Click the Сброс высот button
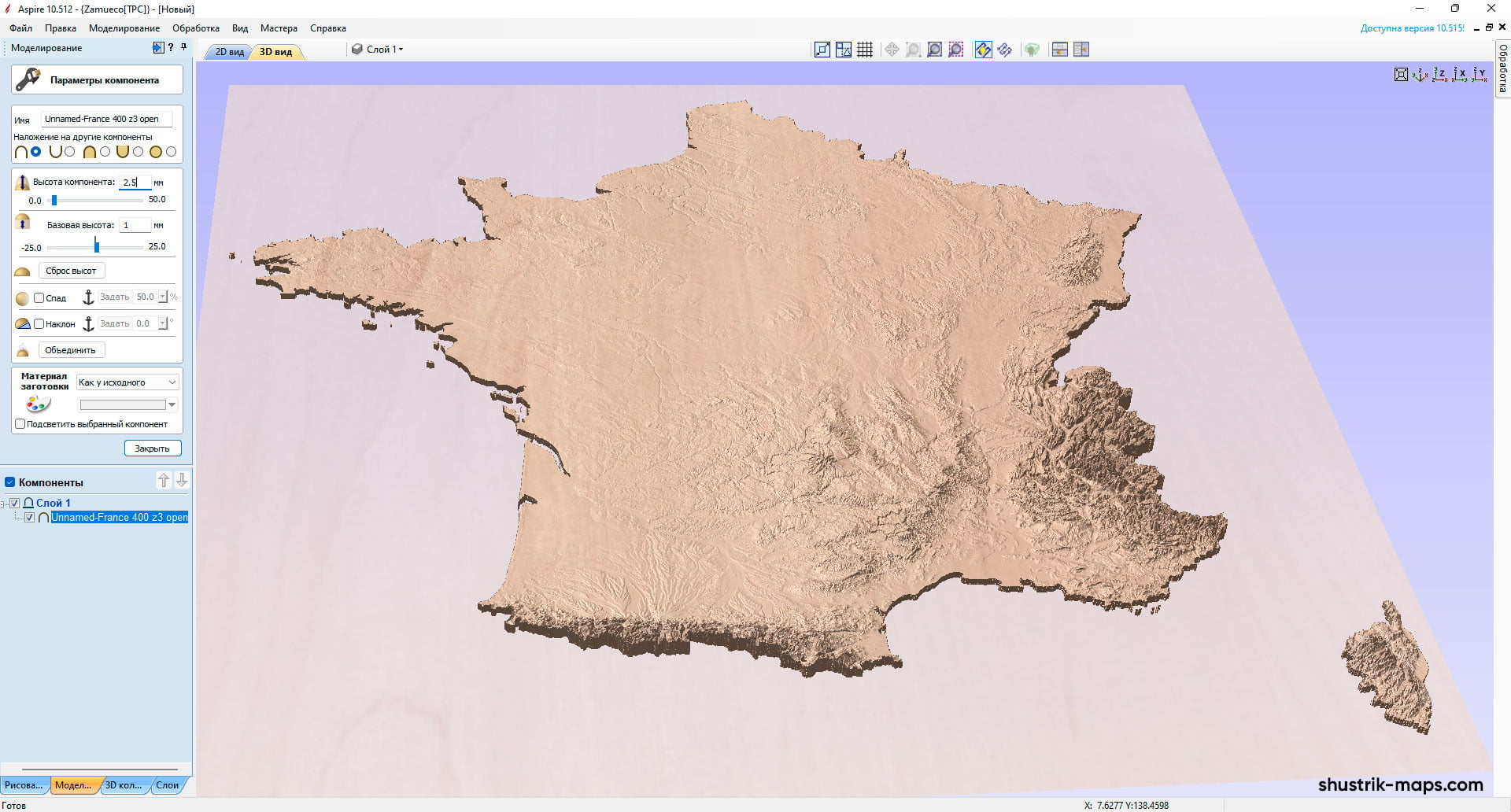Screen dimensions: 1511x812 (x=71, y=271)
